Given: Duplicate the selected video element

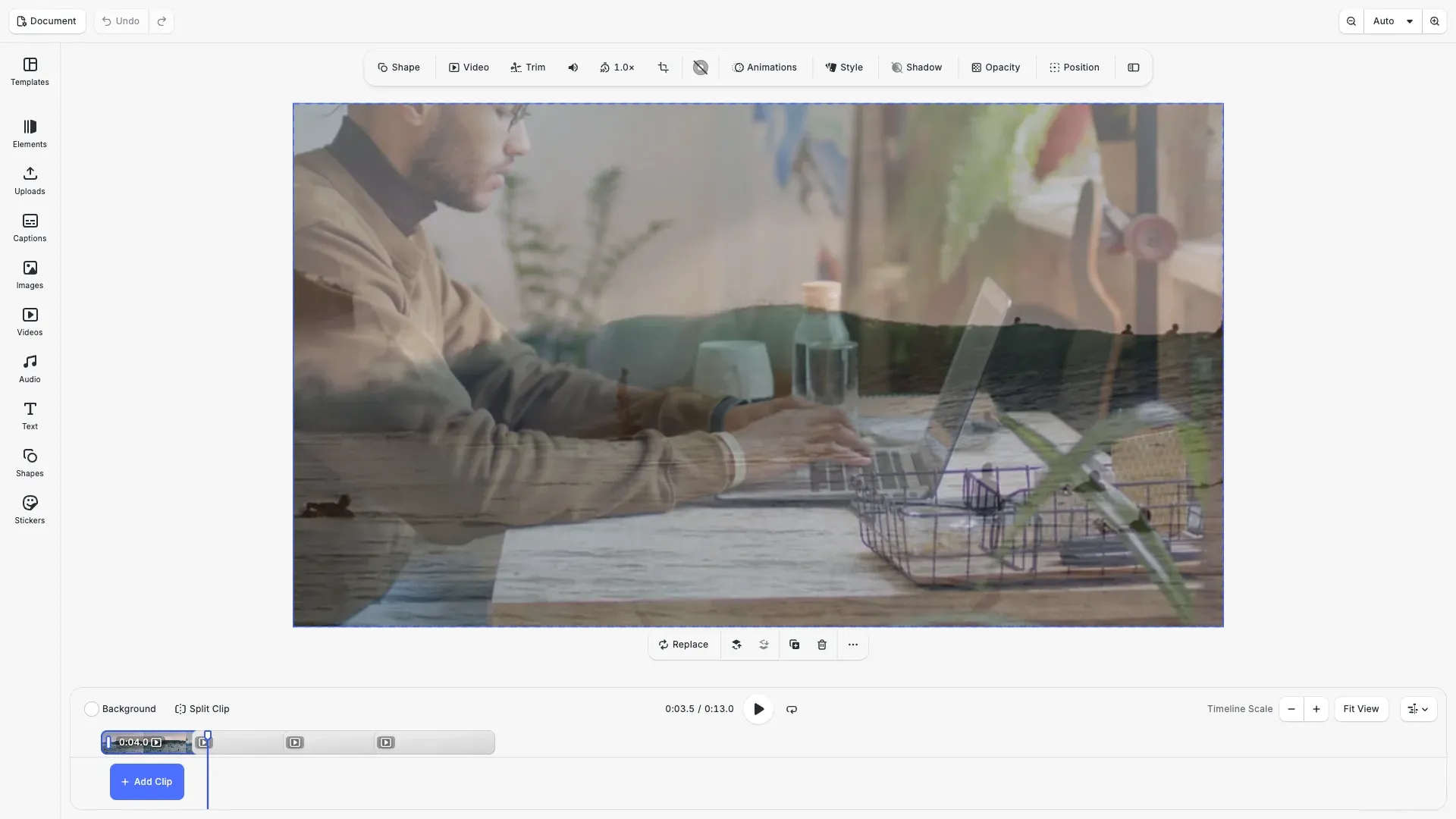Looking at the screenshot, I should 795,645.
